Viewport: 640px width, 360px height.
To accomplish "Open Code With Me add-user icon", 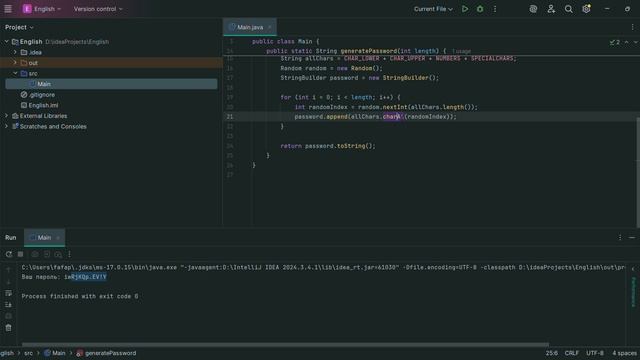I will 551,9.
